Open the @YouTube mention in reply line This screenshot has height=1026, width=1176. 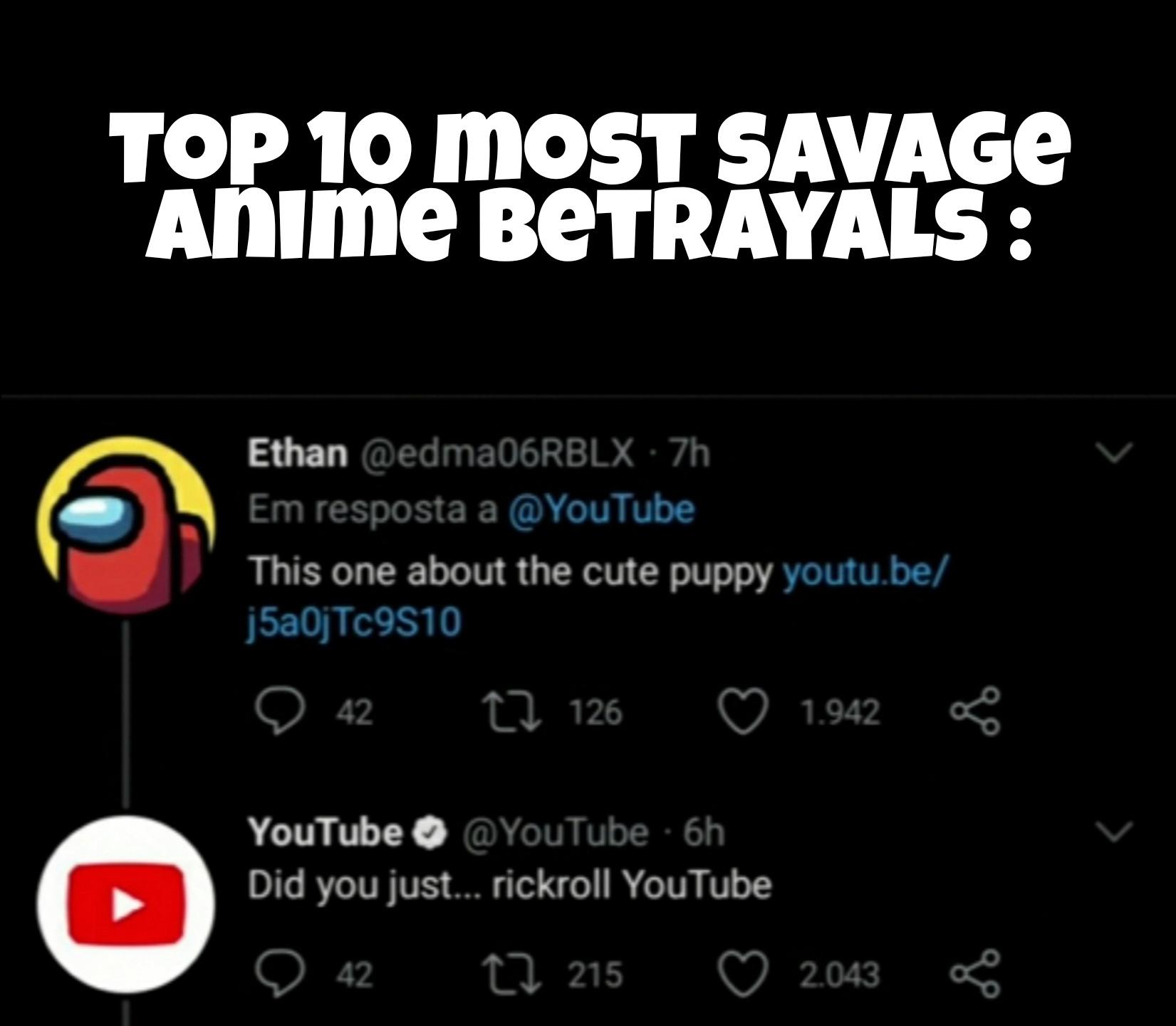tap(601, 509)
